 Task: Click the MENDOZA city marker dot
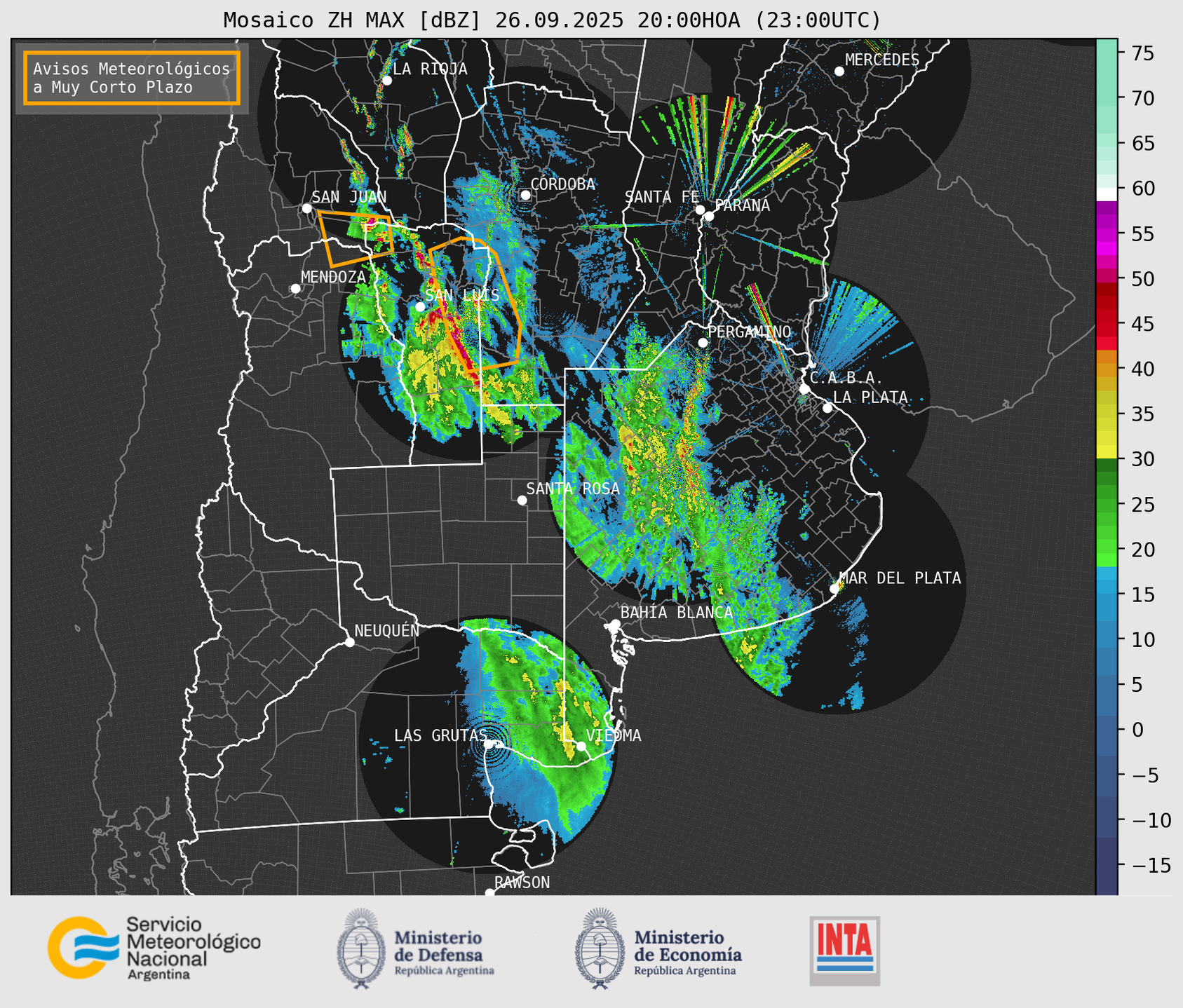point(295,289)
